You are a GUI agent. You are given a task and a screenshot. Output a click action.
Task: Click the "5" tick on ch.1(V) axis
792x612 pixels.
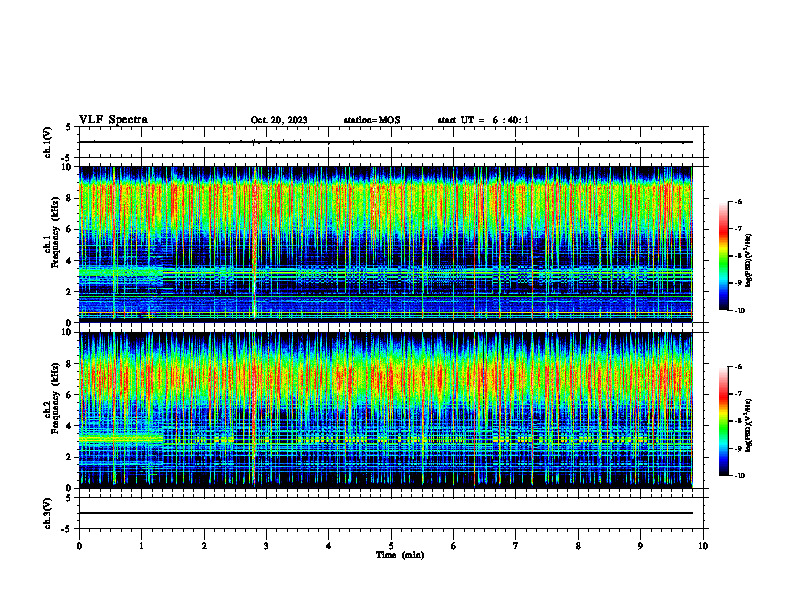tap(69, 127)
